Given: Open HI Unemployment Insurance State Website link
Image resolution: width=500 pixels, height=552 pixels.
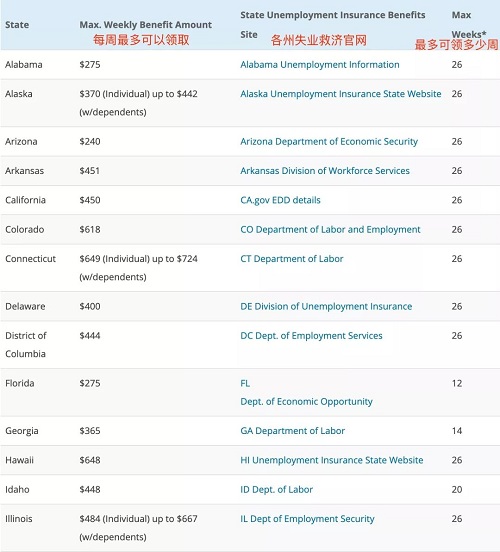Looking at the screenshot, I should click(x=332, y=460).
